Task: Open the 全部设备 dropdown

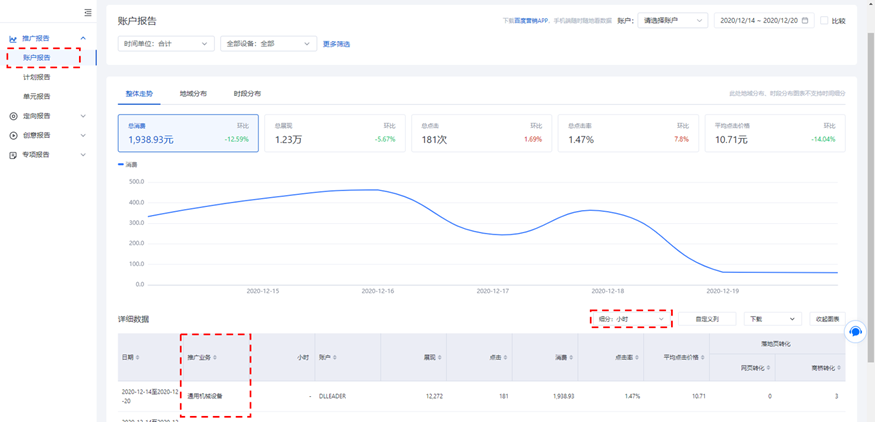Action: (268, 44)
